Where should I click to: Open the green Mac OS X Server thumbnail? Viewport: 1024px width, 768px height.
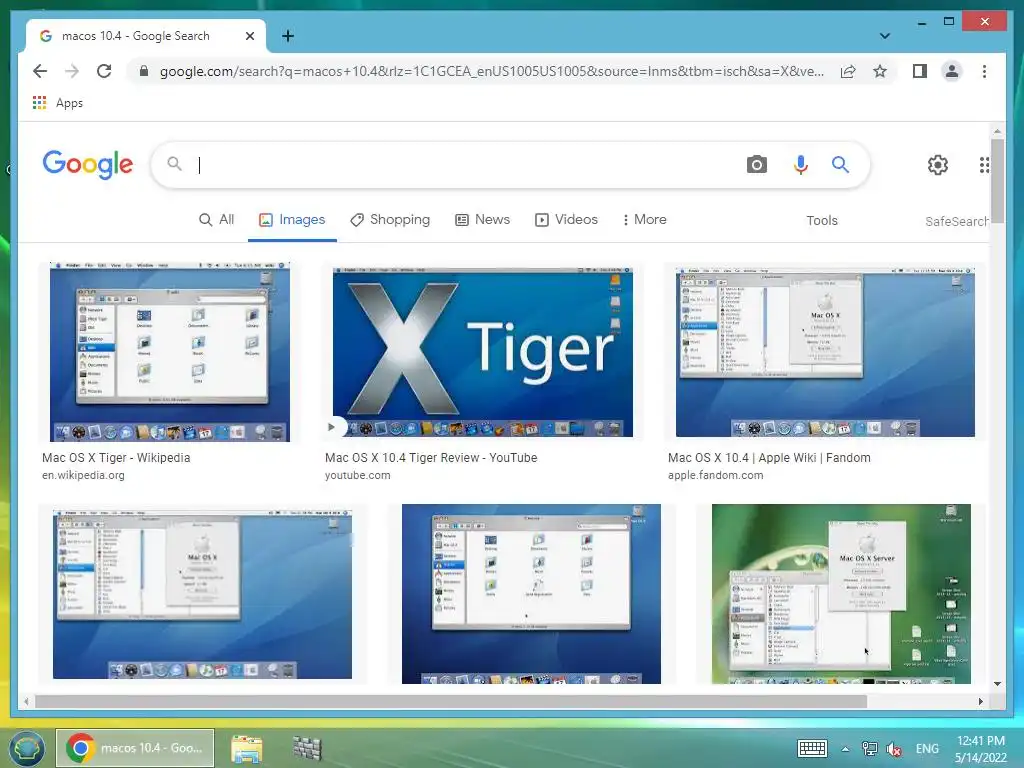pos(841,594)
